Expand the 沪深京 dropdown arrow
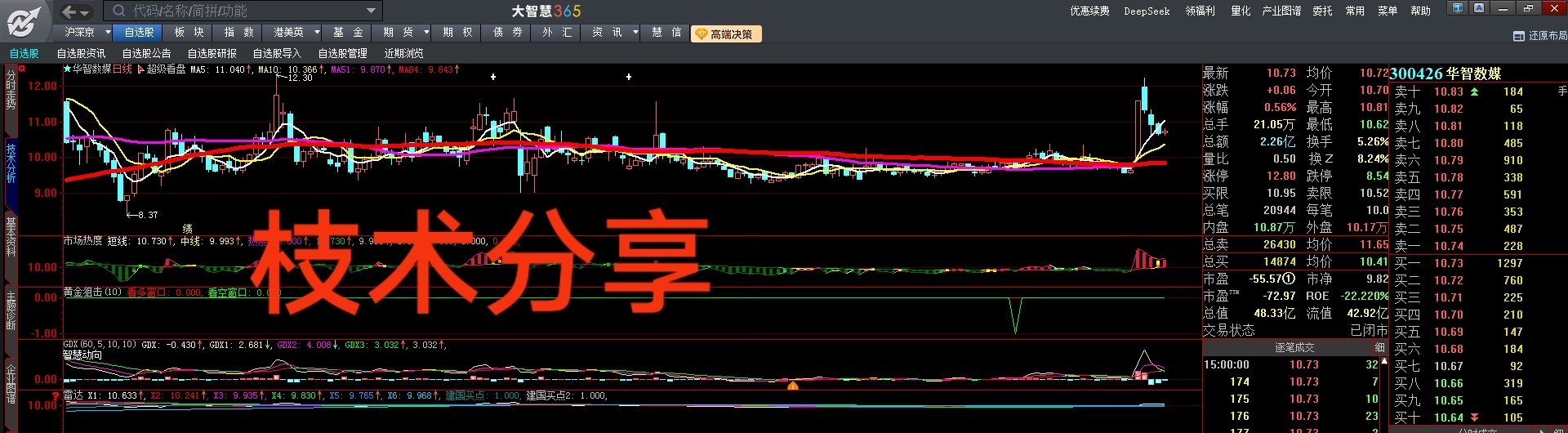 (108, 33)
